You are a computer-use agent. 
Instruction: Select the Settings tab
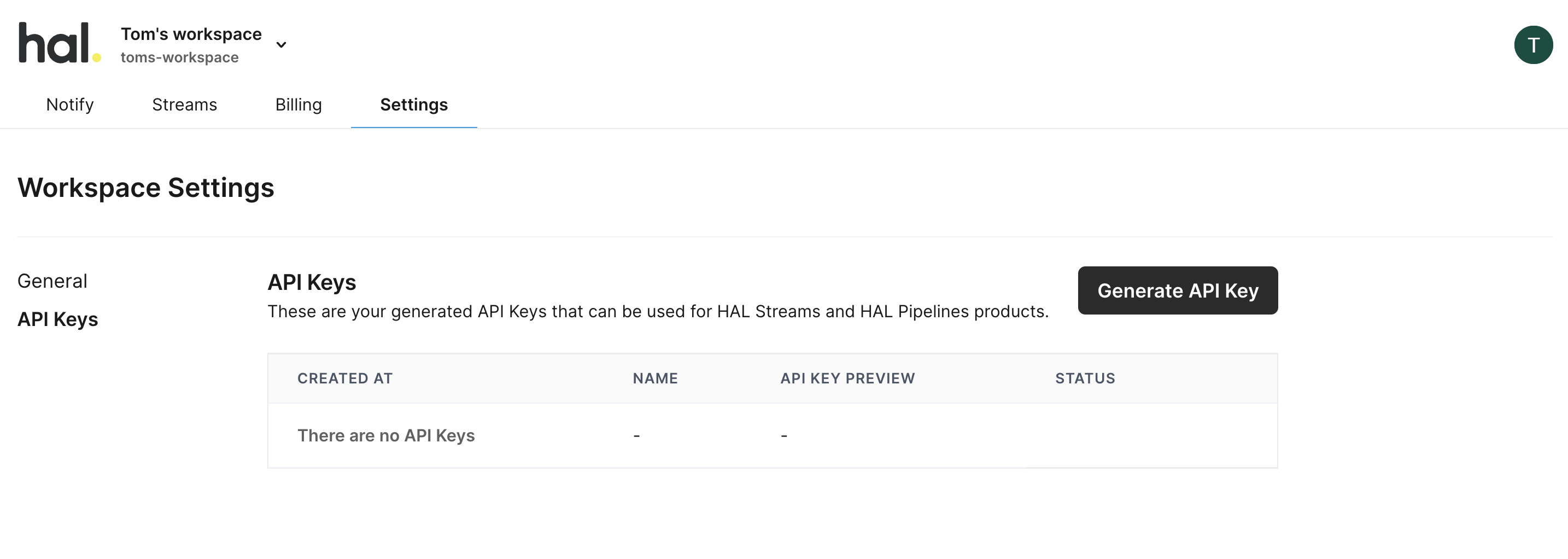[x=414, y=104]
